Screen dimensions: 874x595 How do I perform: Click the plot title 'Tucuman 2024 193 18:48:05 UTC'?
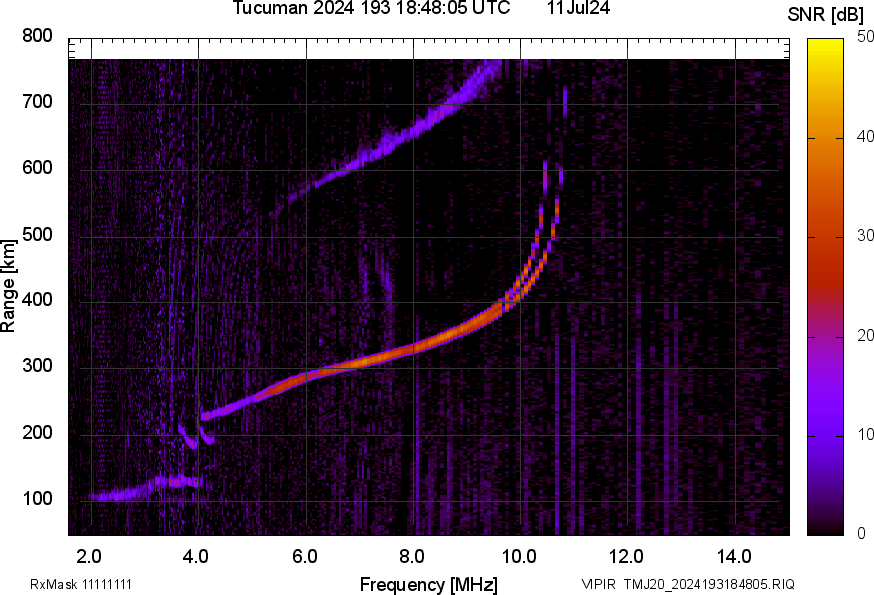[x=371, y=8]
